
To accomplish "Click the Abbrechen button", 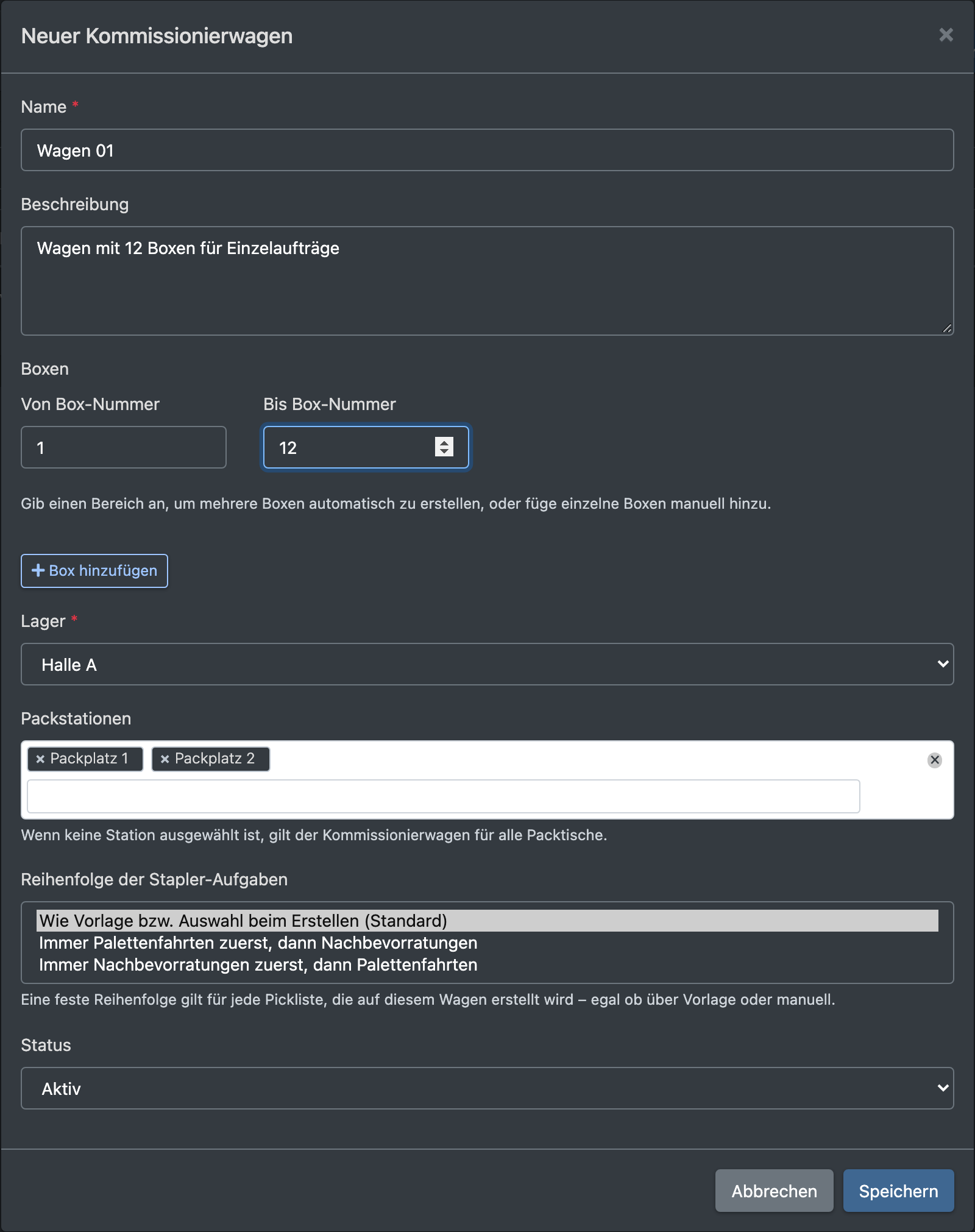I will [774, 1191].
